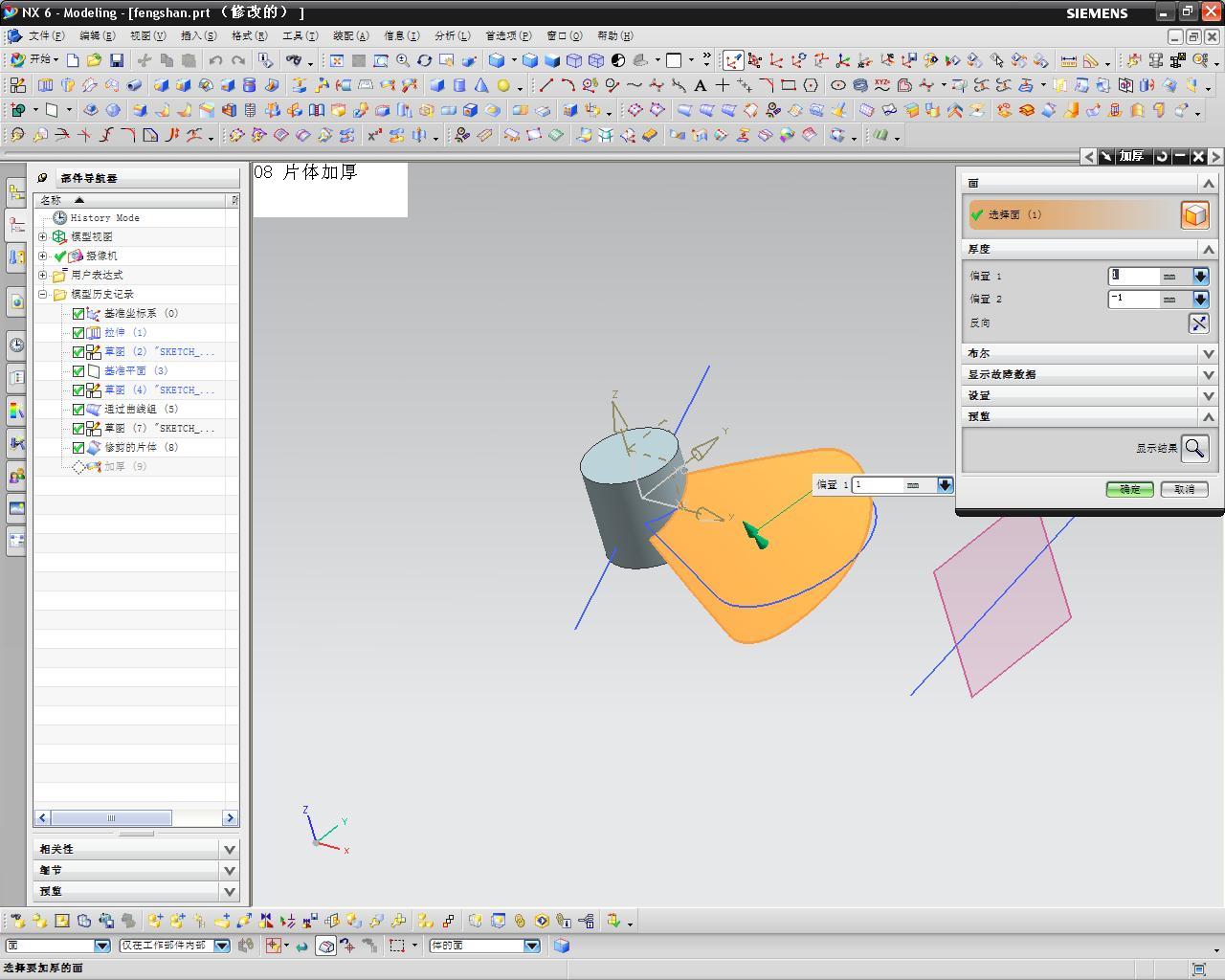Click the Undo arrow icon

(x=215, y=60)
